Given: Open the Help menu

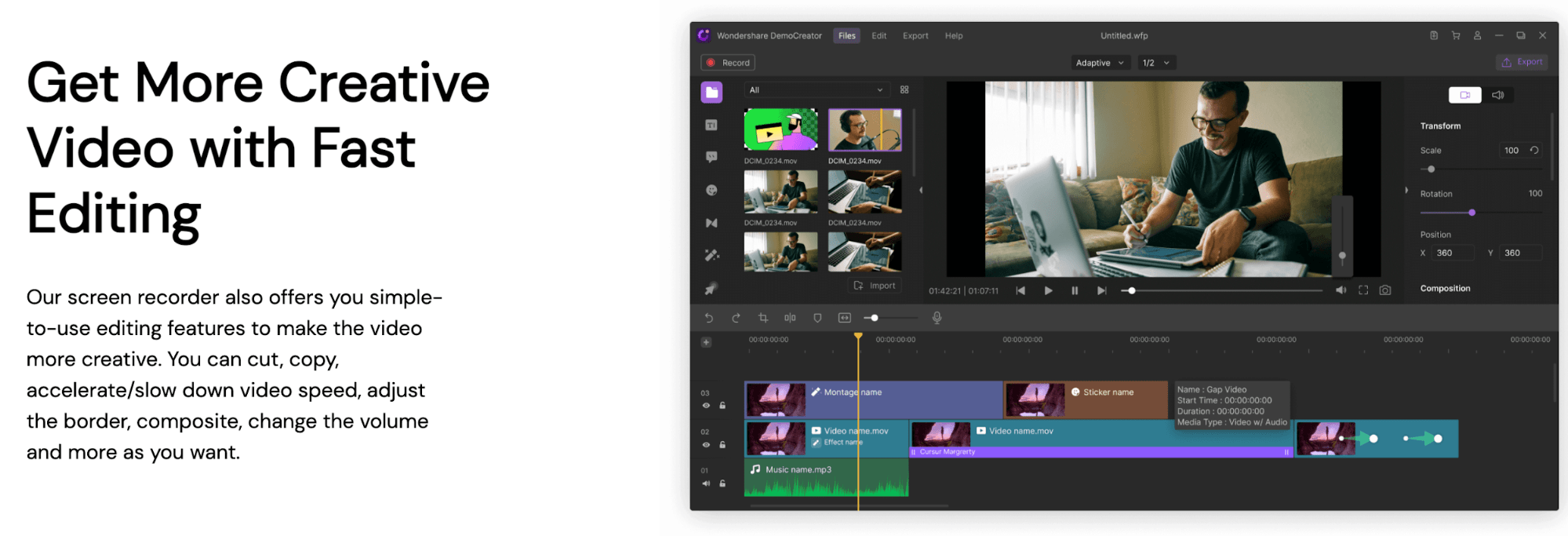Looking at the screenshot, I should point(954,35).
